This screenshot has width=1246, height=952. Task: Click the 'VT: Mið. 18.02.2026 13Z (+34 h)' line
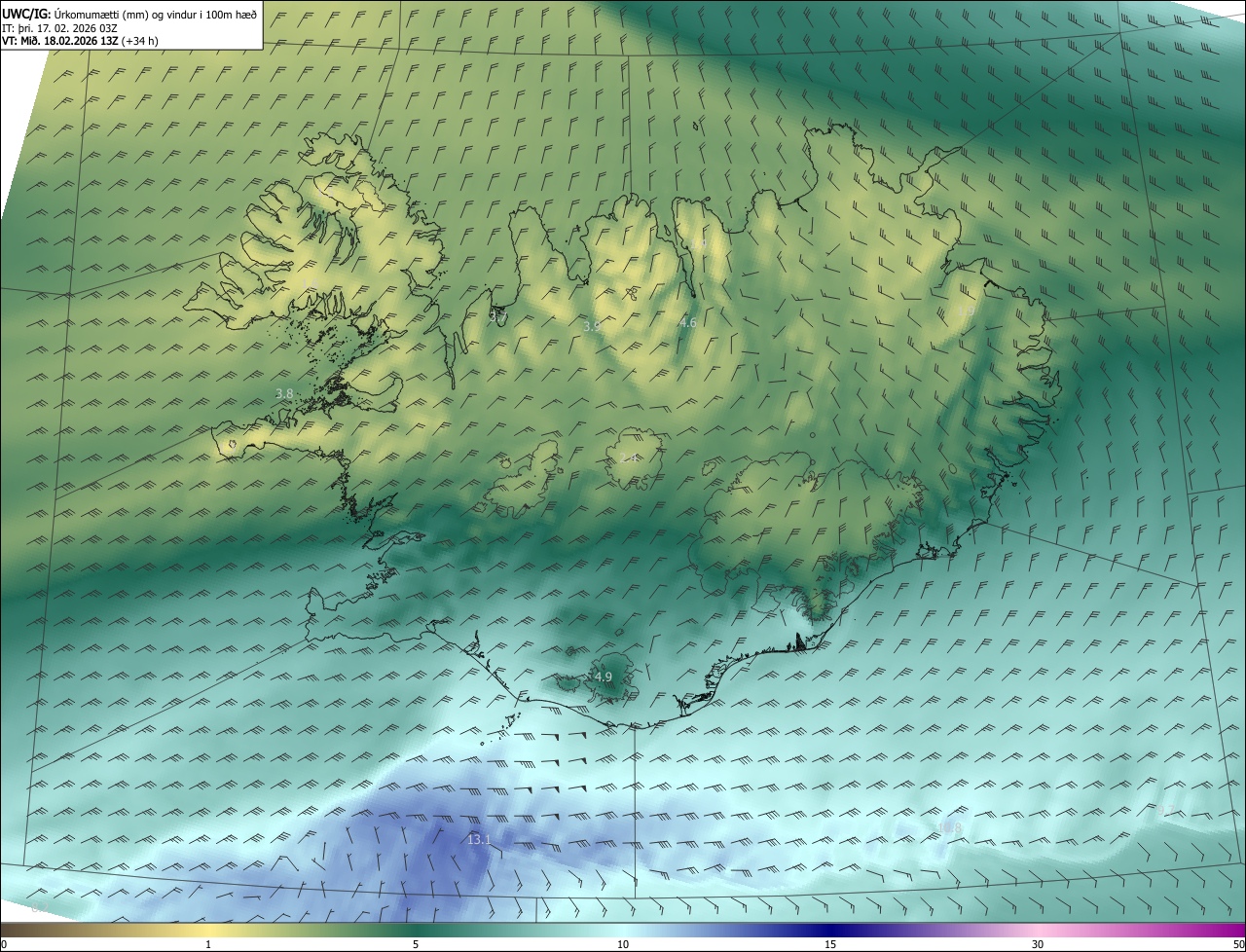pos(80,41)
